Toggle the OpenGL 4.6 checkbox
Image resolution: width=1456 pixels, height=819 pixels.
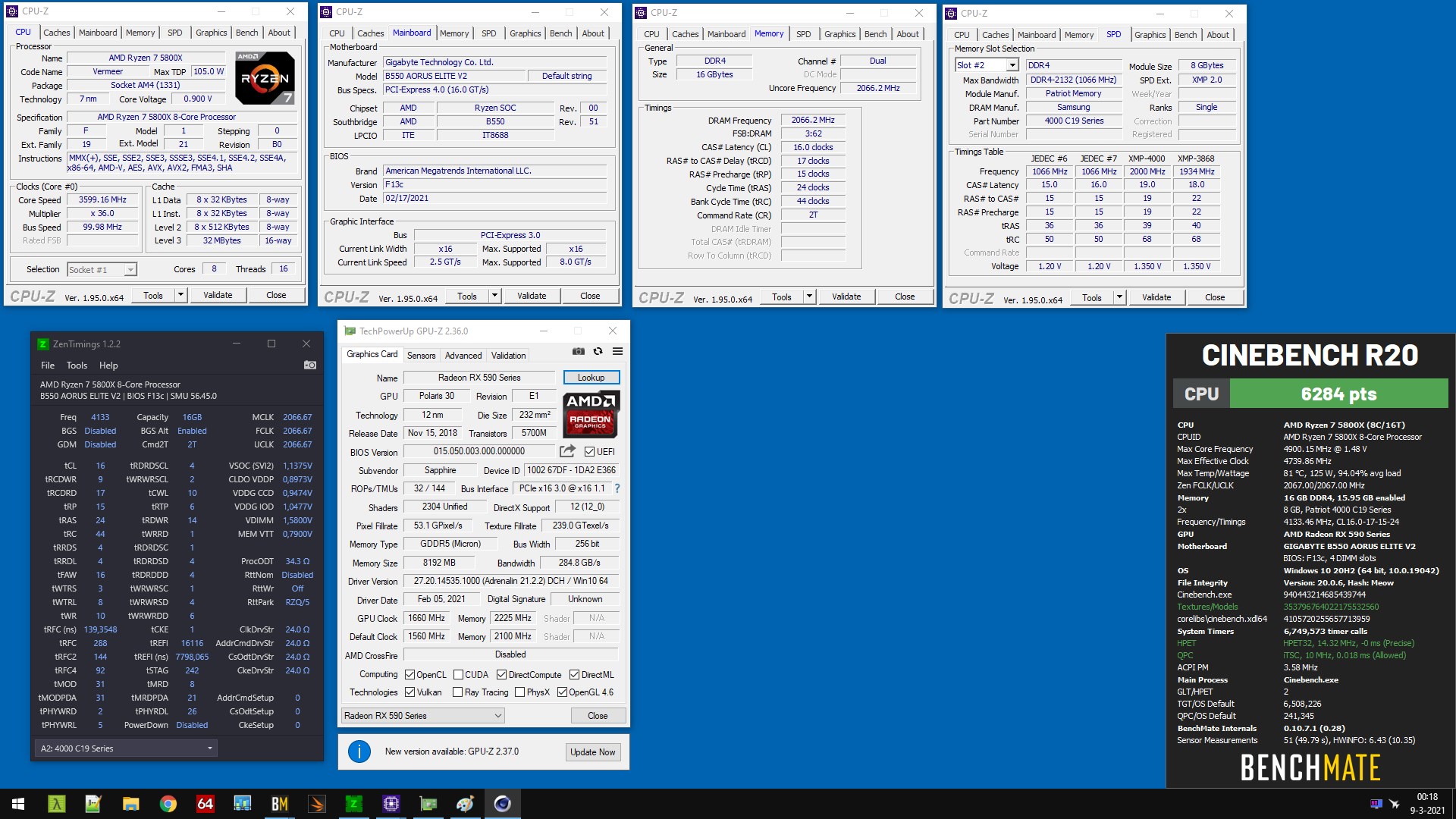tap(562, 692)
